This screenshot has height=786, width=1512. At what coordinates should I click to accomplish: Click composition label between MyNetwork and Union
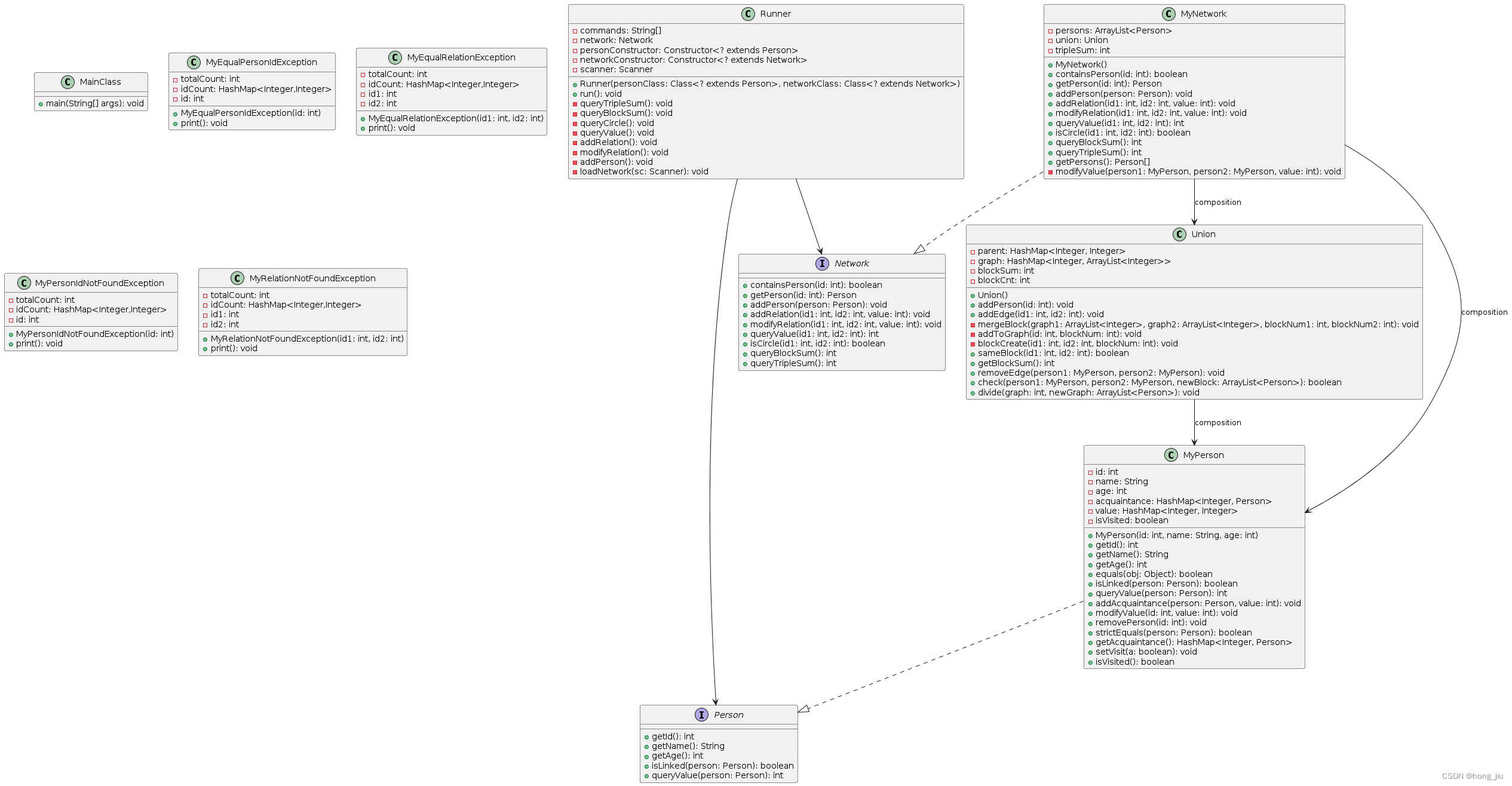point(1217,202)
